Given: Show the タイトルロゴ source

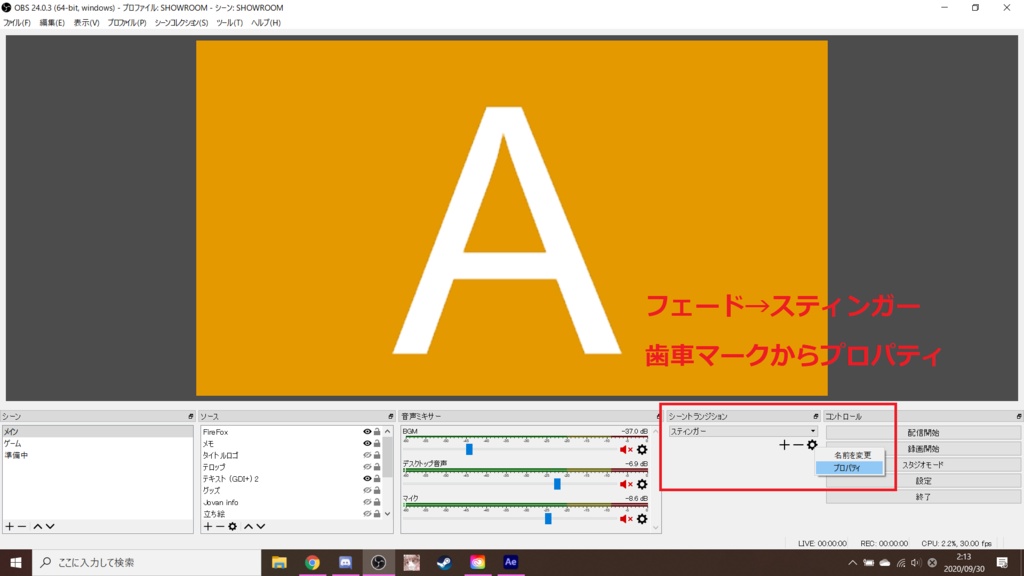Looking at the screenshot, I should [x=367, y=455].
